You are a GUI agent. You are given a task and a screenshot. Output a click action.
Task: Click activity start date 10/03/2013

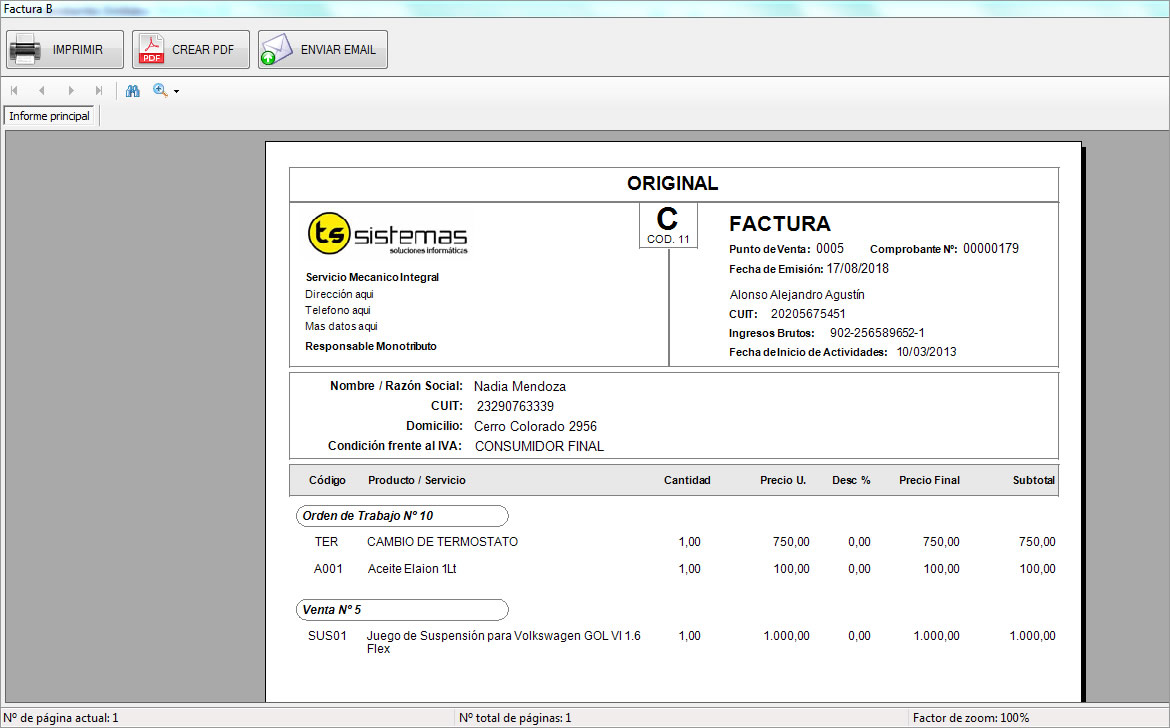(926, 352)
